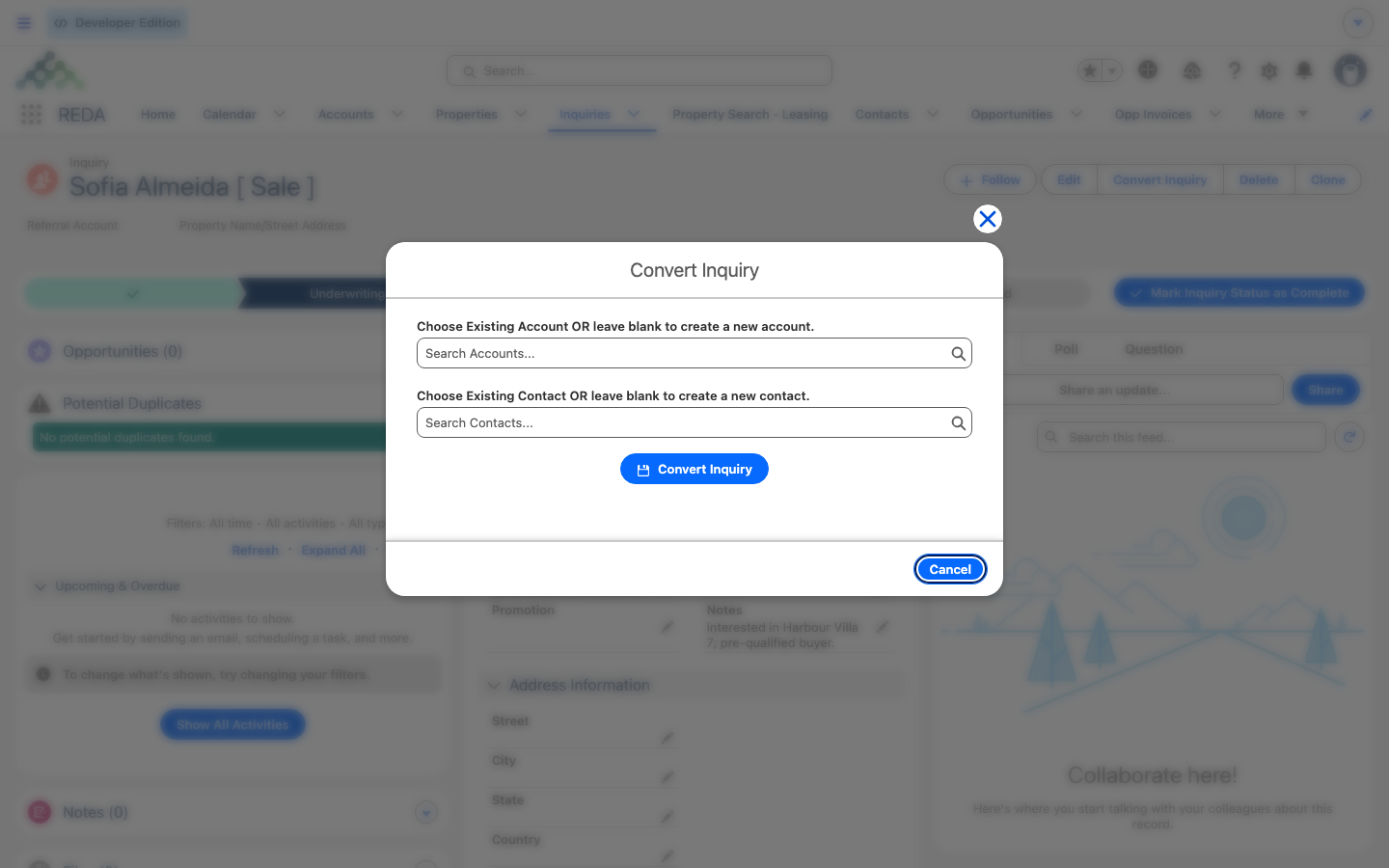1389x868 pixels.
Task: Click the Follow button on the record
Action: [990, 179]
